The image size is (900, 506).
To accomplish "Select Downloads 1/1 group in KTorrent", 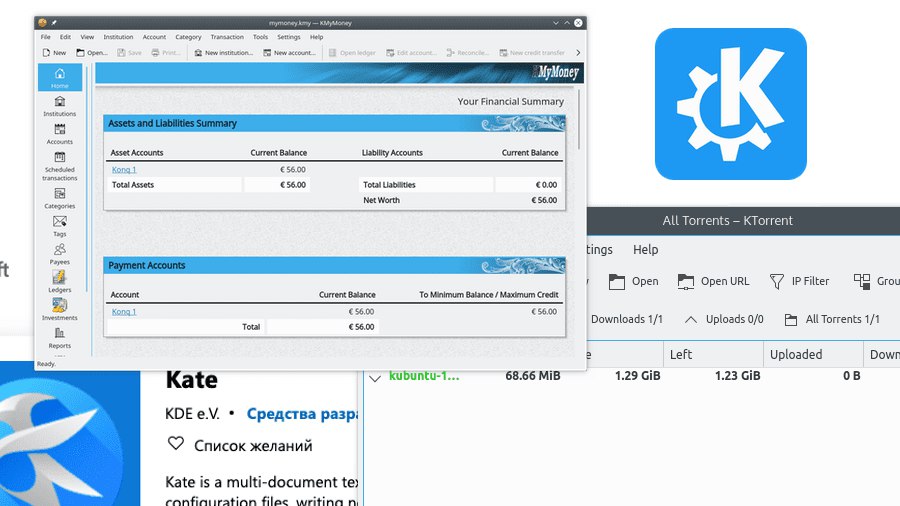I will (x=626, y=319).
